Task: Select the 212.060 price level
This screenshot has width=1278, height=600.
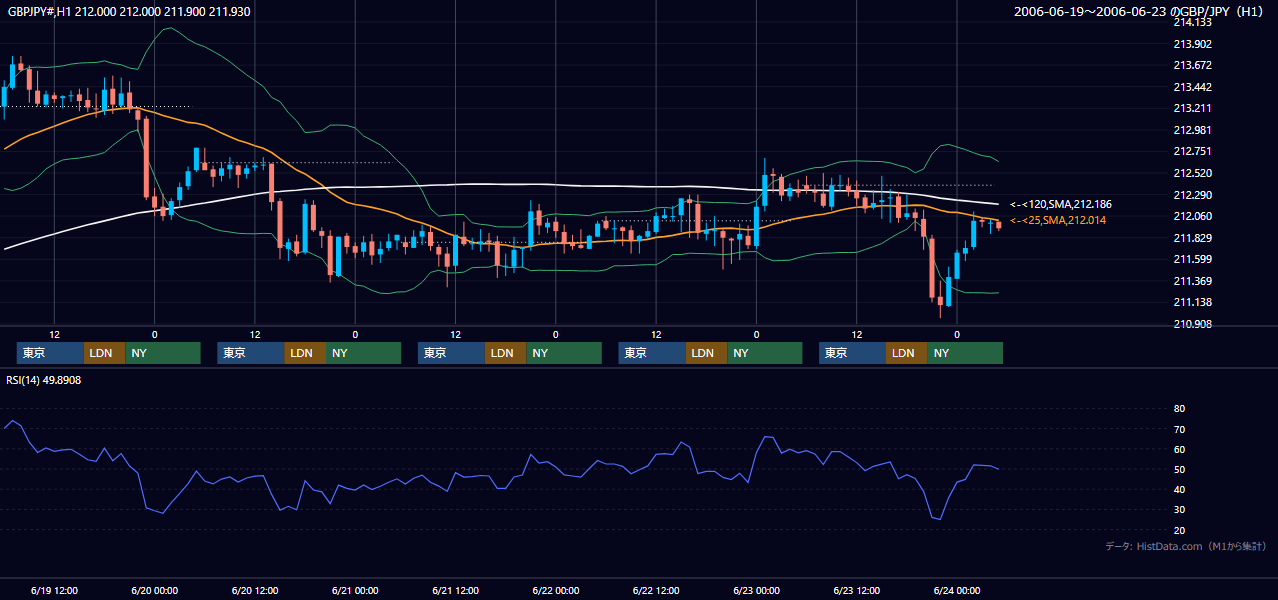Action: tap(1192, 216)
